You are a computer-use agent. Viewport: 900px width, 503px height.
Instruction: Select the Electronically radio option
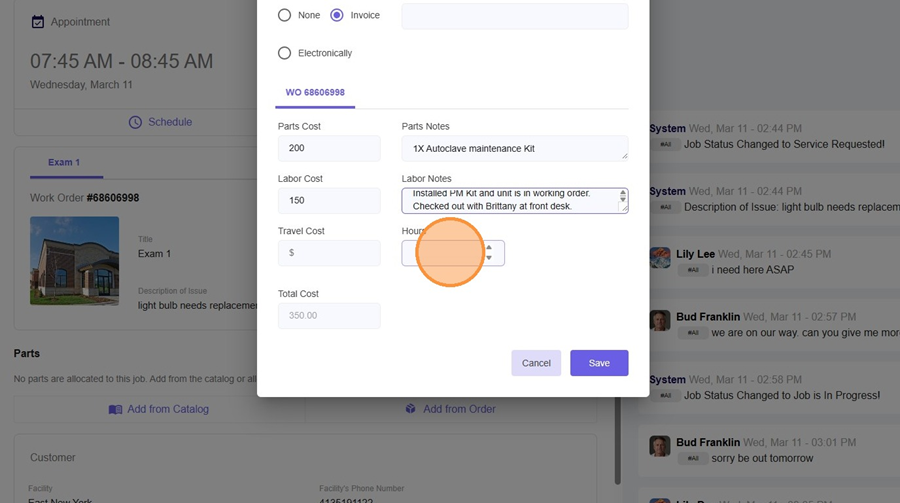pos(285,53)
